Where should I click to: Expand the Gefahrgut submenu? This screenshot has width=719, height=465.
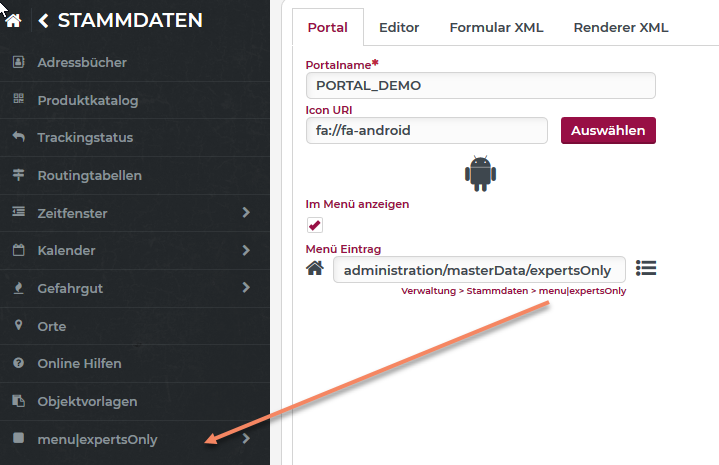tap(246, 288)
